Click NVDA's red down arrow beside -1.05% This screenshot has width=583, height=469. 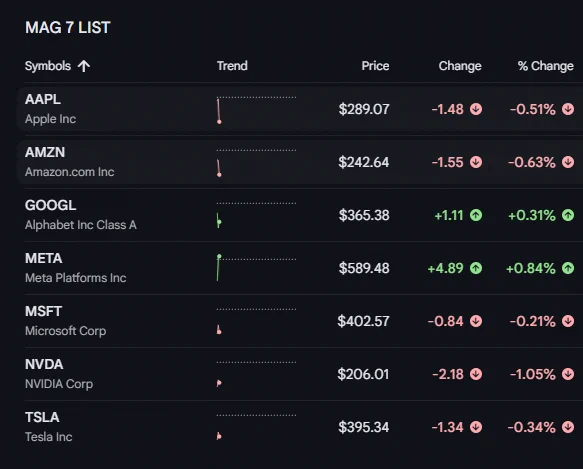(568, 374)
